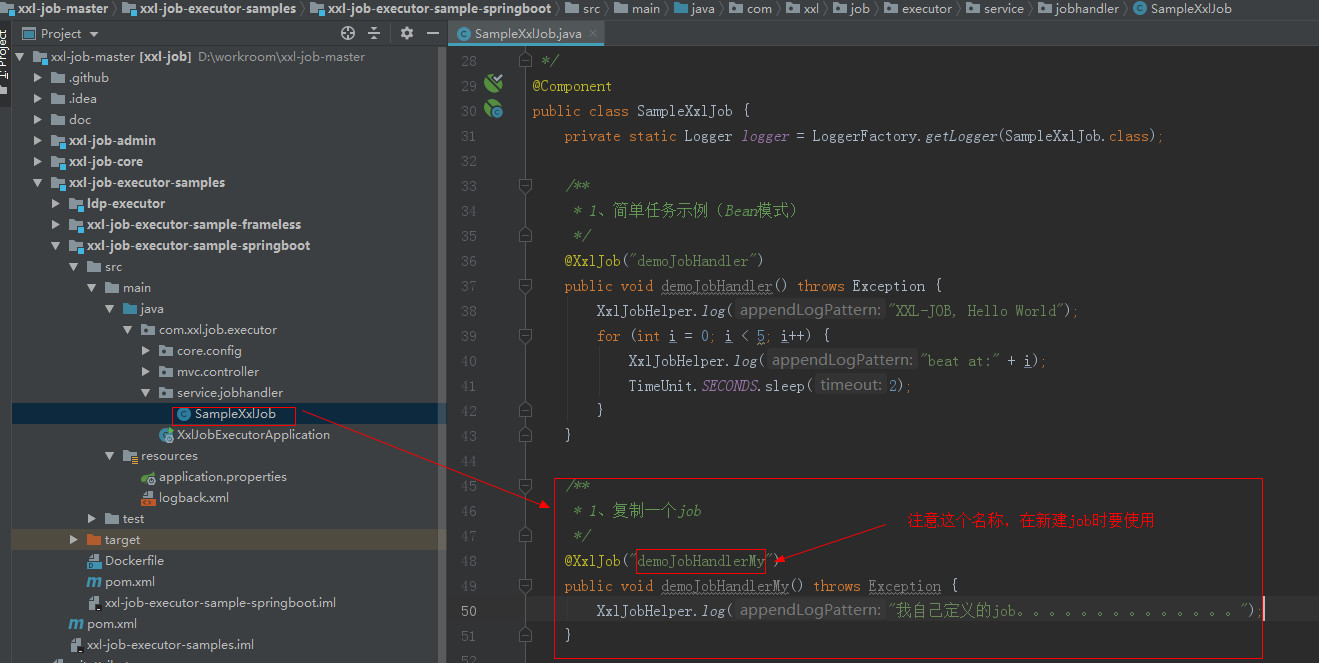Expand the test folder
Image resolution: width=1319 pixels, height=663 pixels.
(92, 519)
